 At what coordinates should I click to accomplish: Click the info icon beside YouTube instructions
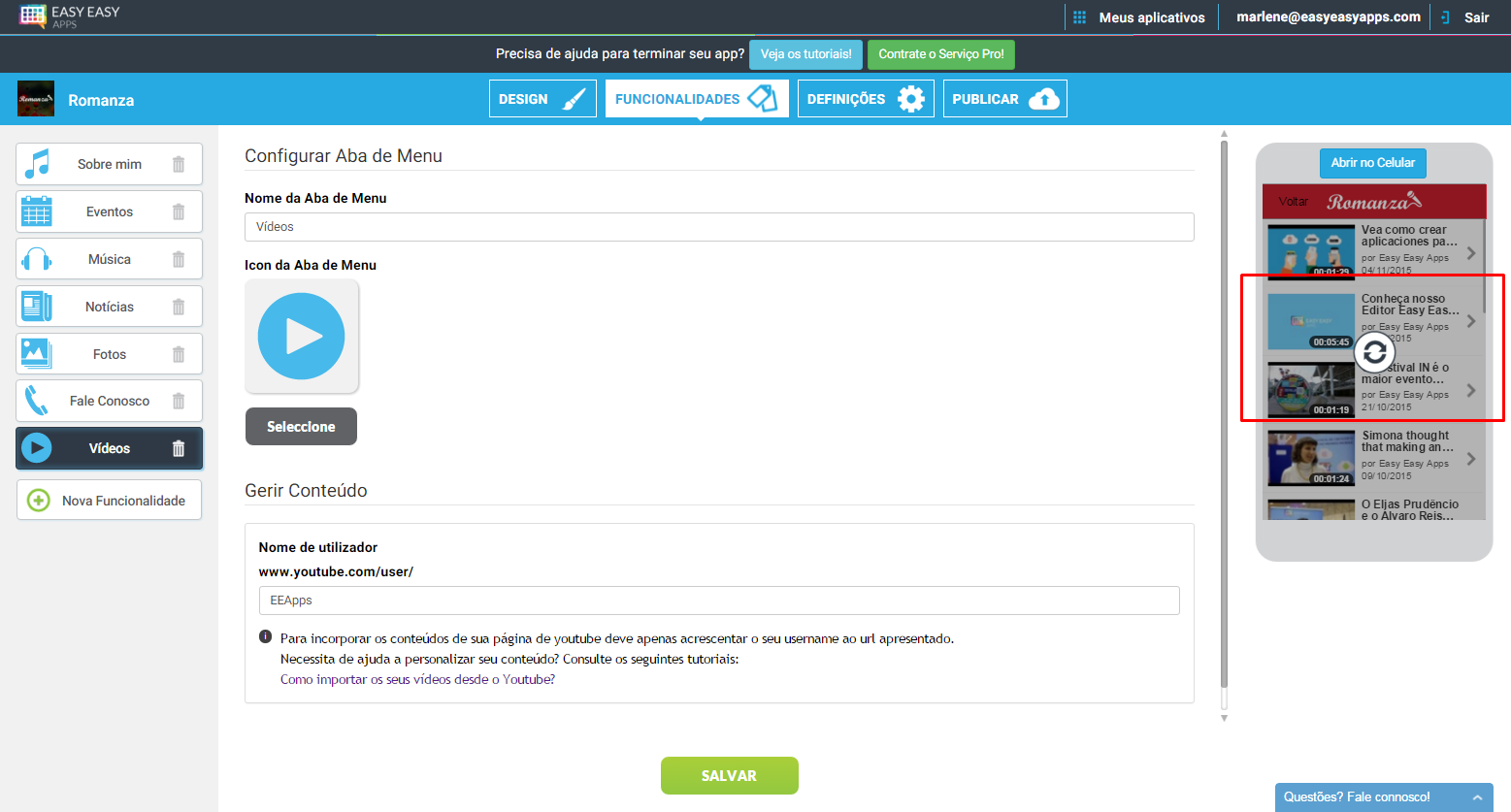[x=265, y=637]
